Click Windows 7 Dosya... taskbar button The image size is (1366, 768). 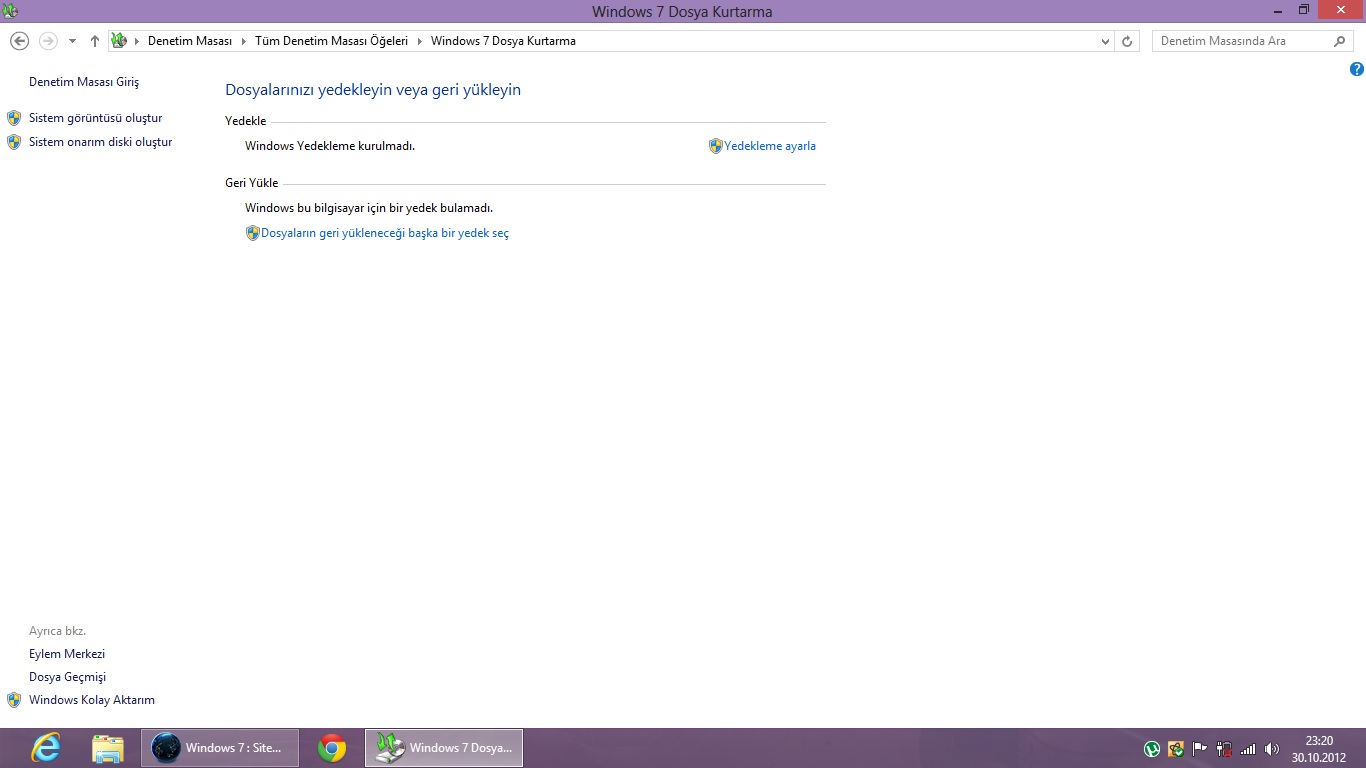click(444, 748)
